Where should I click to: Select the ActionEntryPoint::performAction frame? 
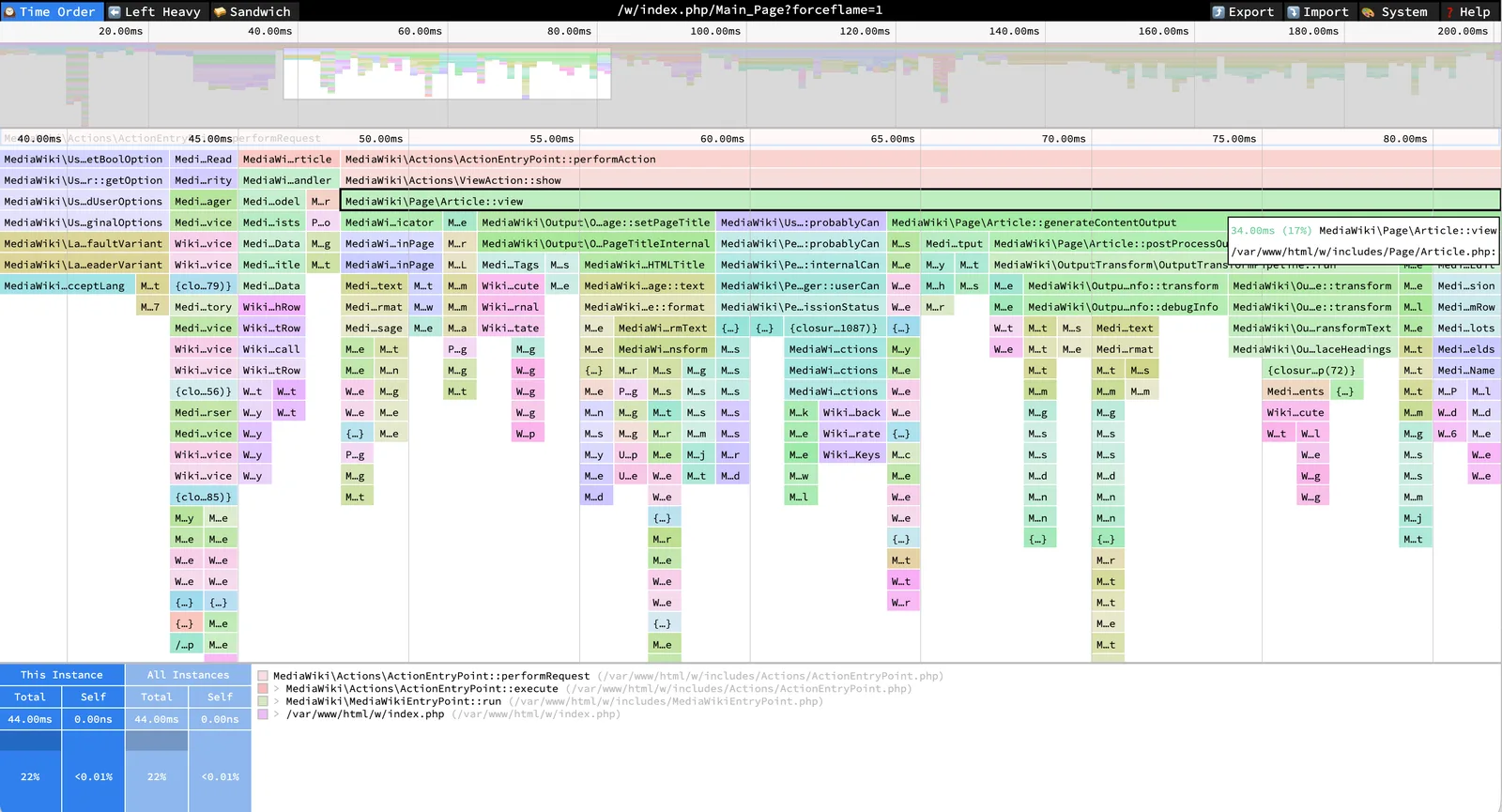[x=921, y=160]
